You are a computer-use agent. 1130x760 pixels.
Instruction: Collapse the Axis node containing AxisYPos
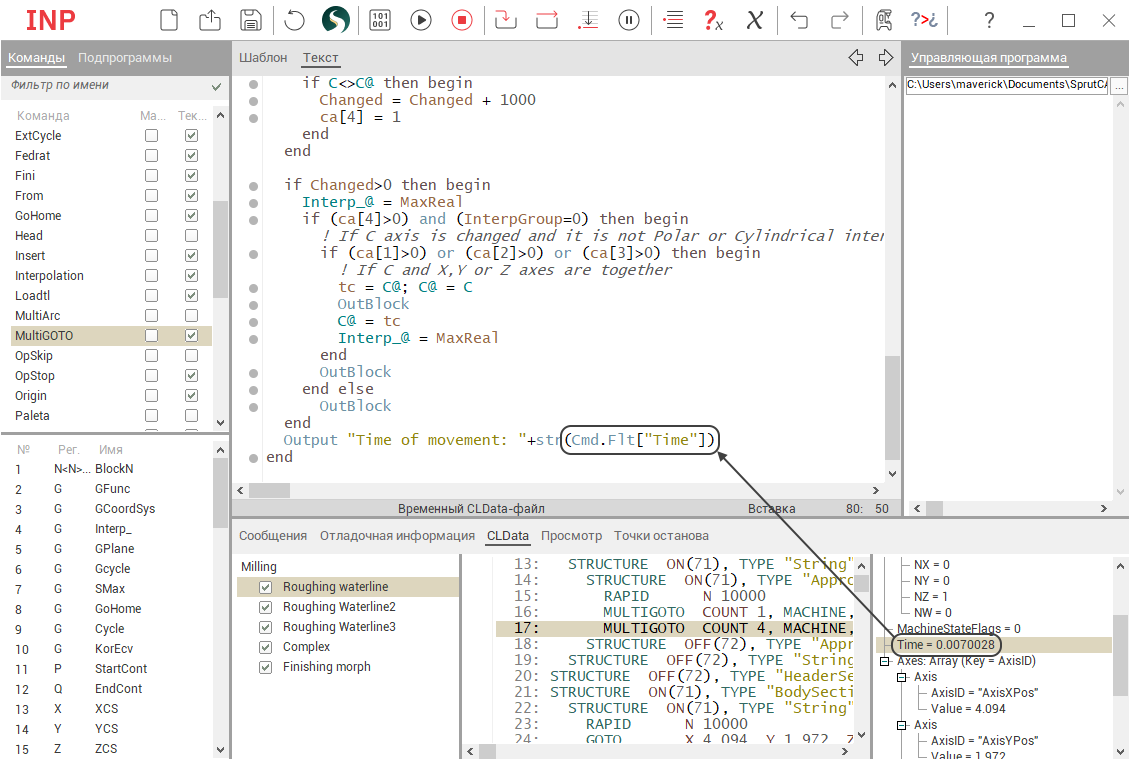tap(902, 725)
